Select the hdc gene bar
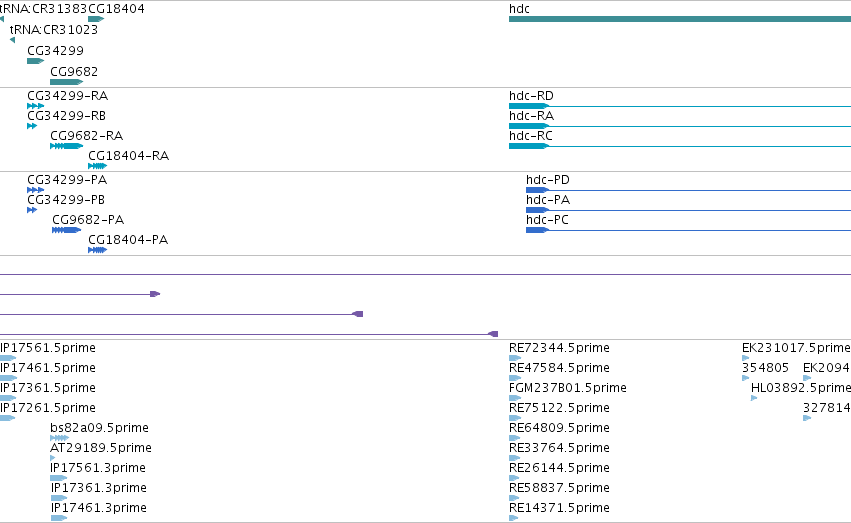Viewport: 851px width, 523px height. (679, 19)
